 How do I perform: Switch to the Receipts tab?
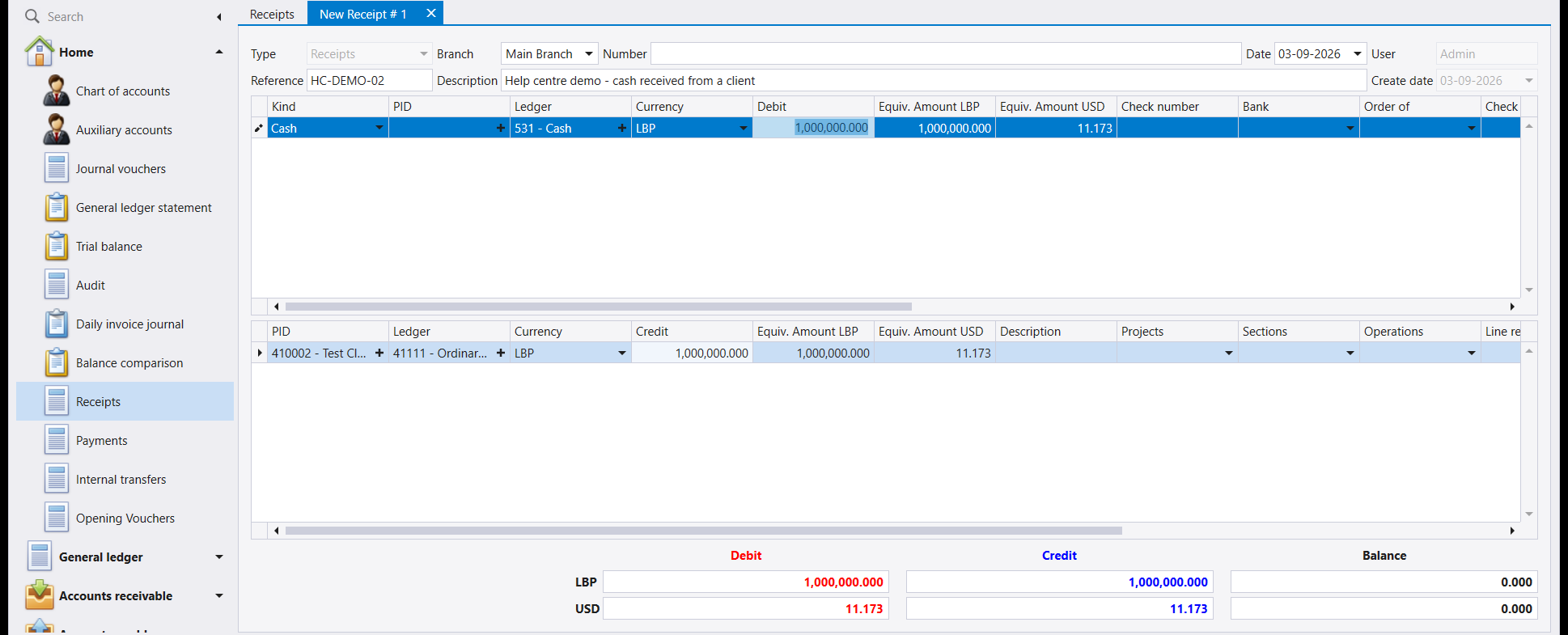(272, 14)
